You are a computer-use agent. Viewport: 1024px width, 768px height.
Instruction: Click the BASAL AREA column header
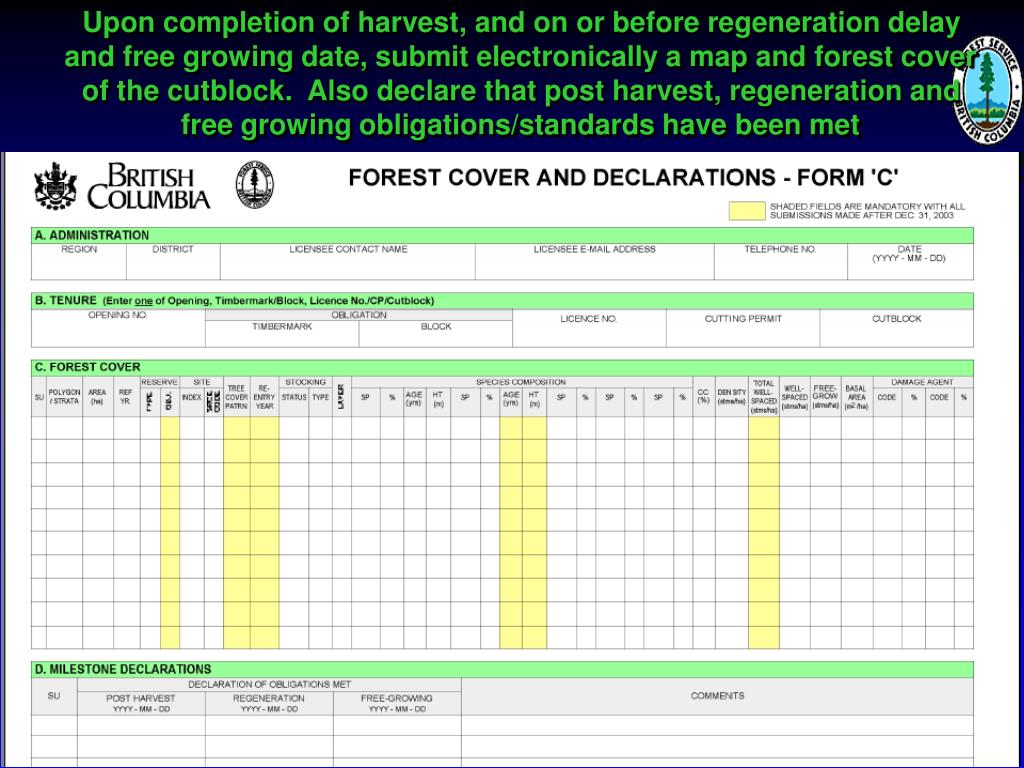point(856,397)
